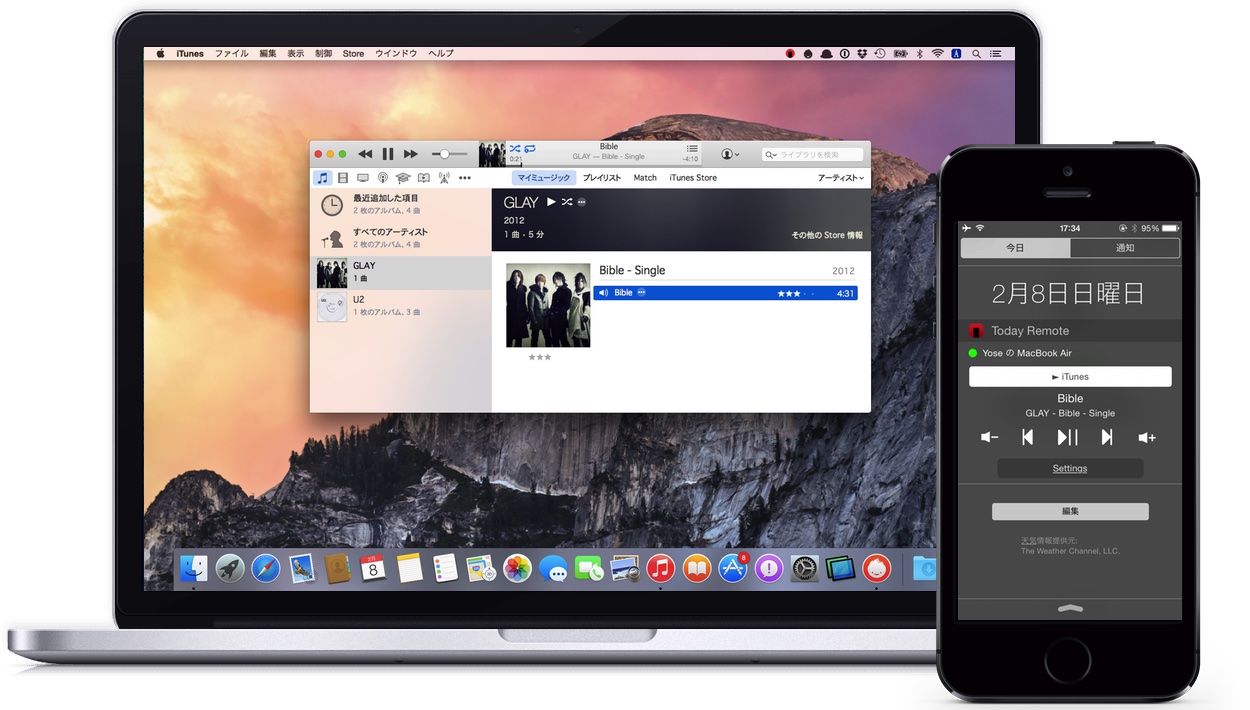Open the Internet Radio tower icon

tap(444, 178)
